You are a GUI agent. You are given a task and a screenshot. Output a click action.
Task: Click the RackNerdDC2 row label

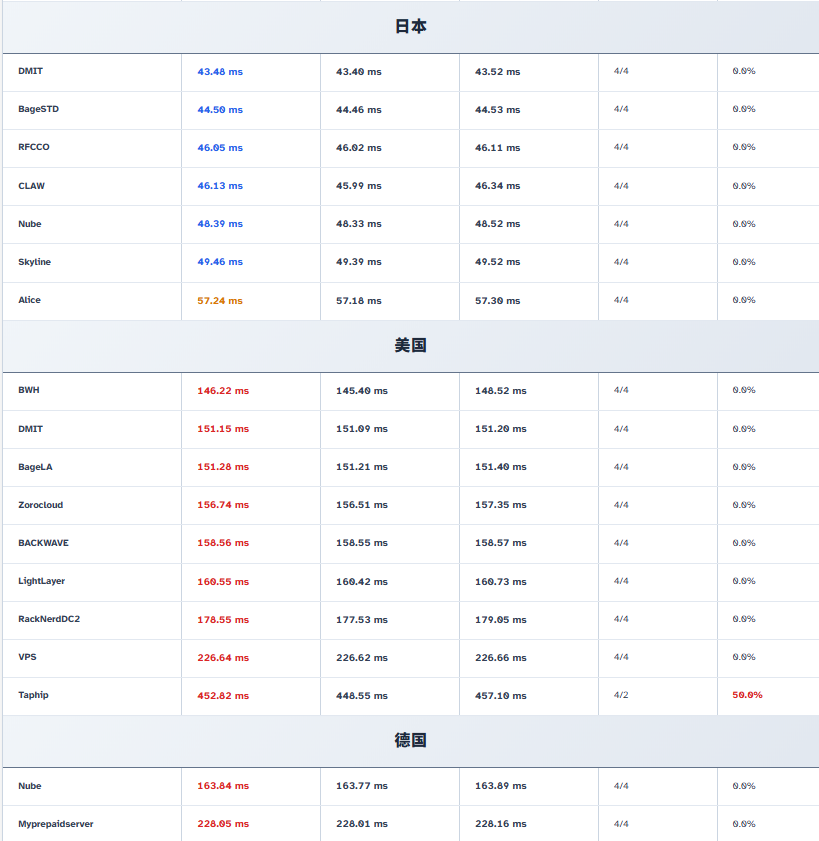coord(49,619)
